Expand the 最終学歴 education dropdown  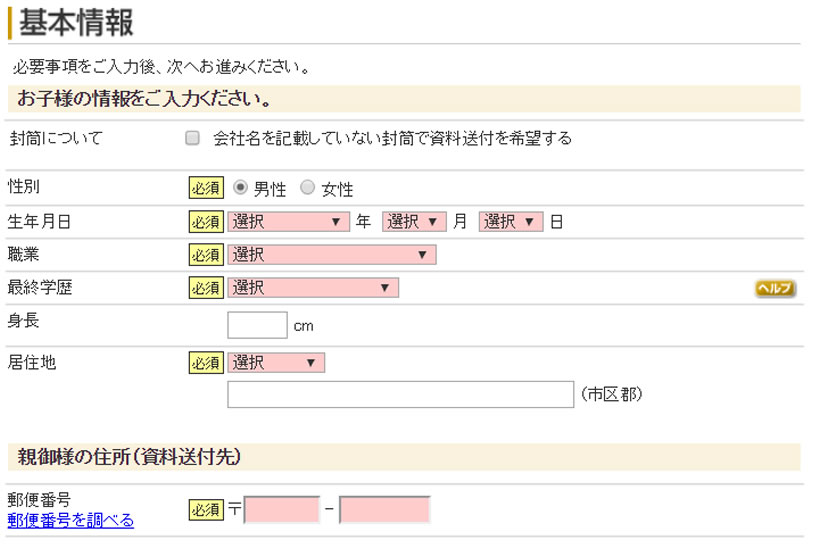point(312,288)
